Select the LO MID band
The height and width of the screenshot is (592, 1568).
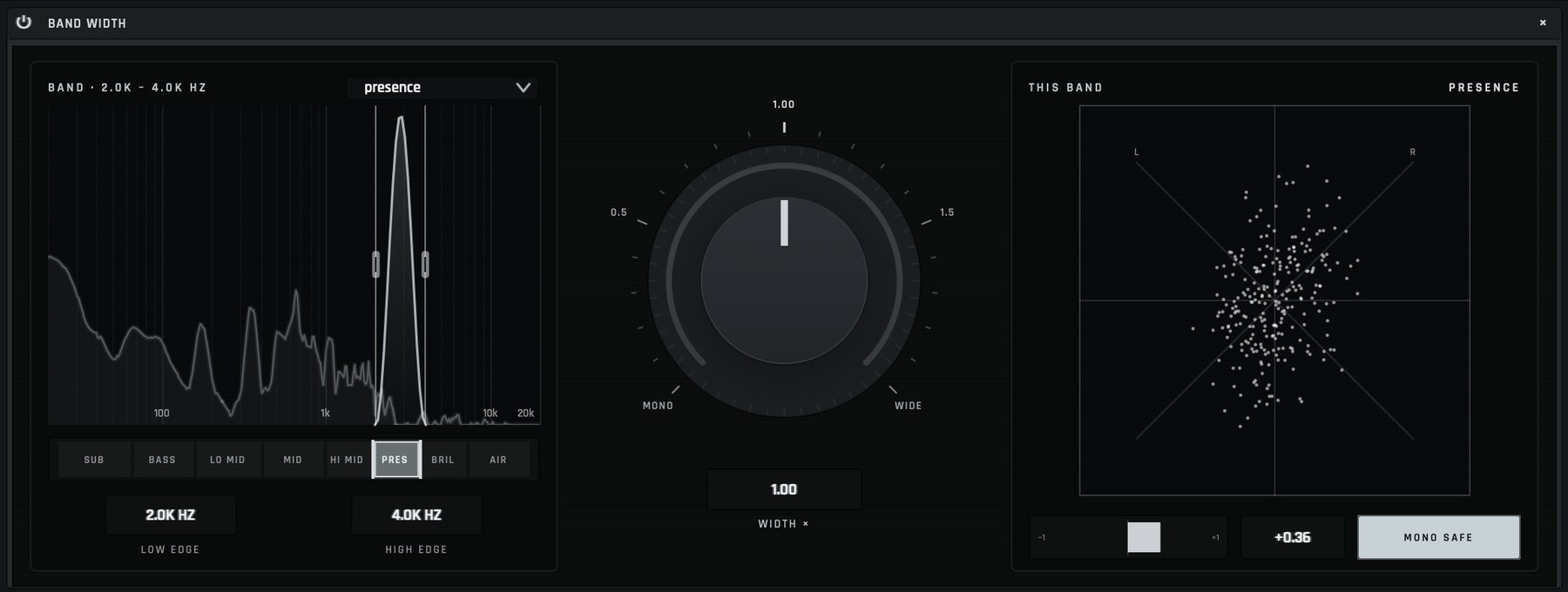click(227, 460)
